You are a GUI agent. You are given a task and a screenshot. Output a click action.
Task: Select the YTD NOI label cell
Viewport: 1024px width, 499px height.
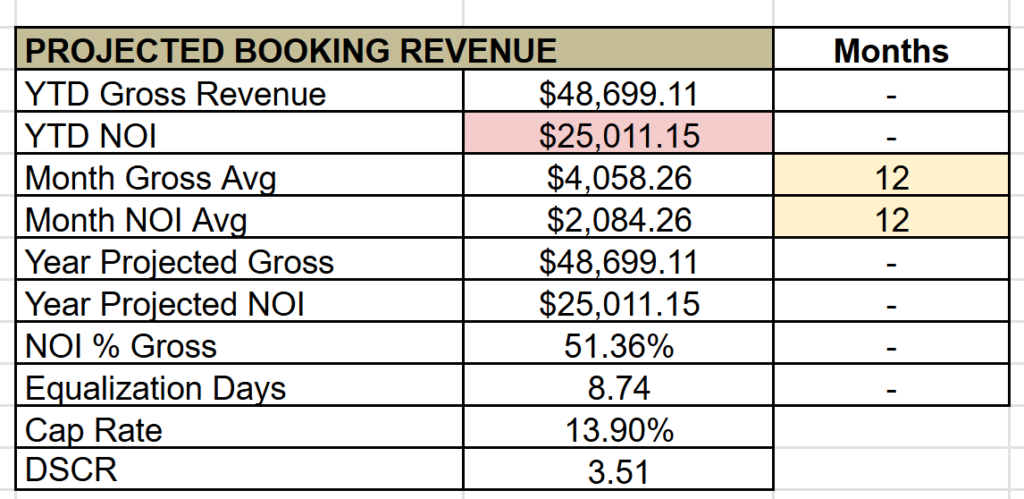tap(240, 136)
